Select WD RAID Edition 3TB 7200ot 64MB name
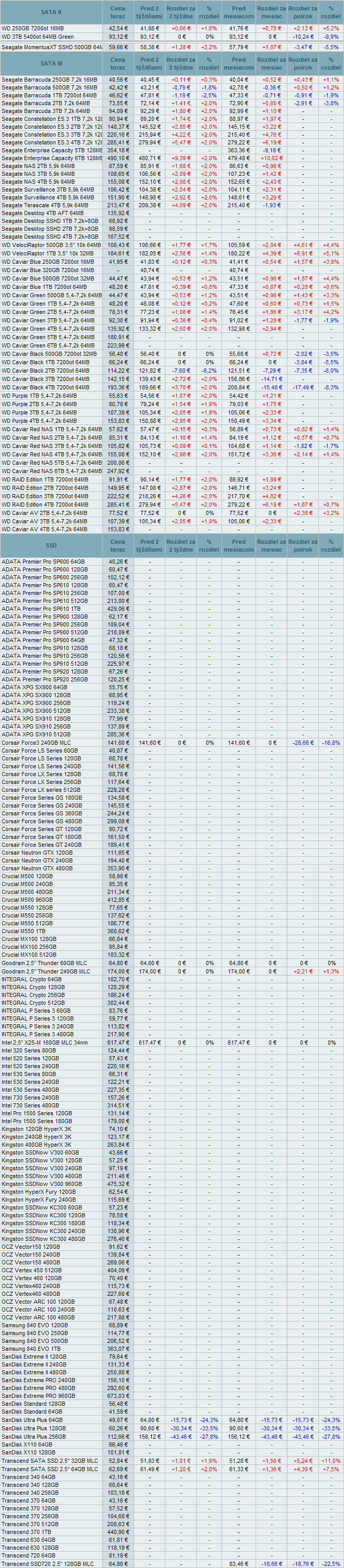 pos(45,497)
